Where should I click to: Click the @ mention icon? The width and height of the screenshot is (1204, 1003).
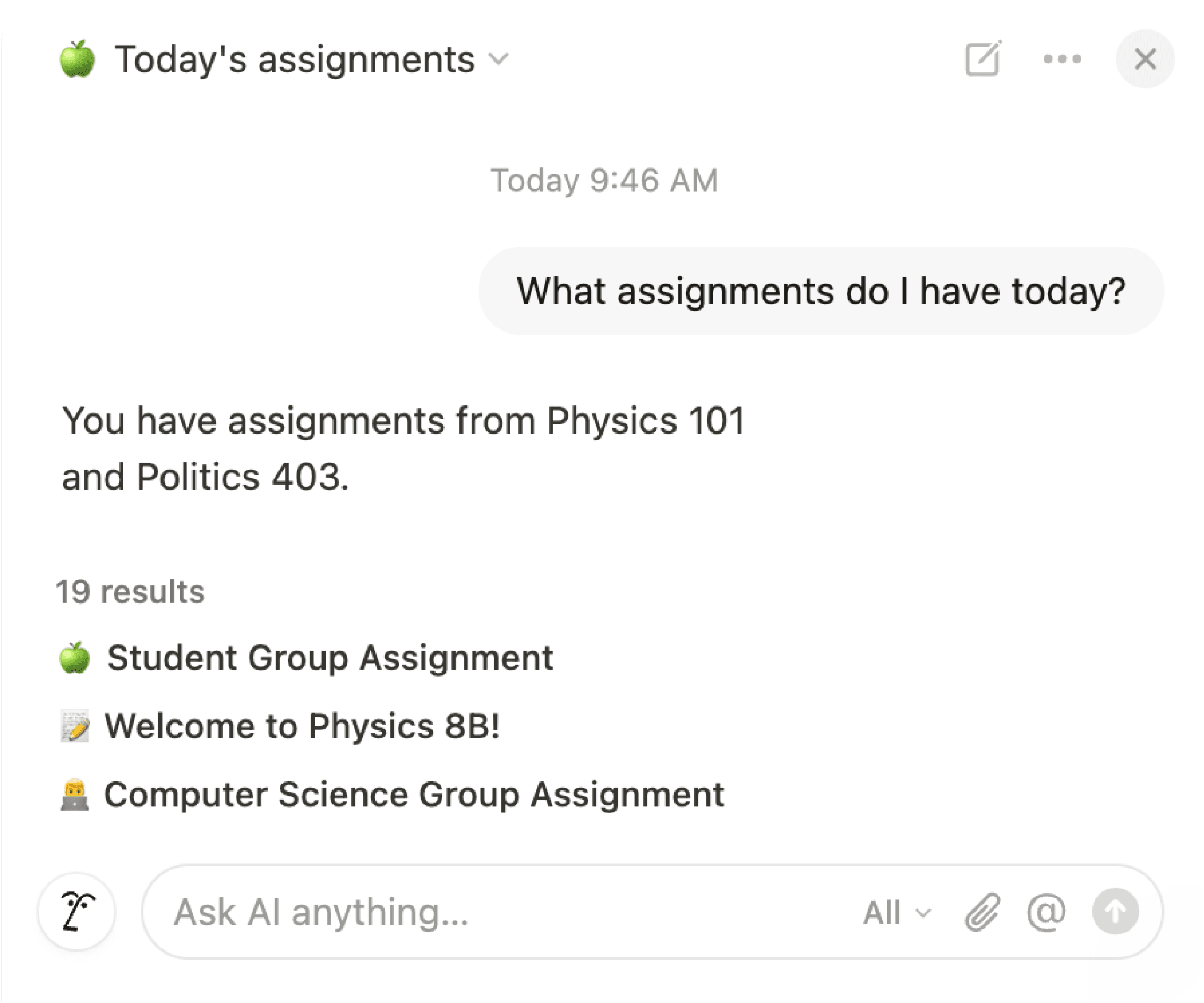pyautogui.click(x=1046, y=912)
